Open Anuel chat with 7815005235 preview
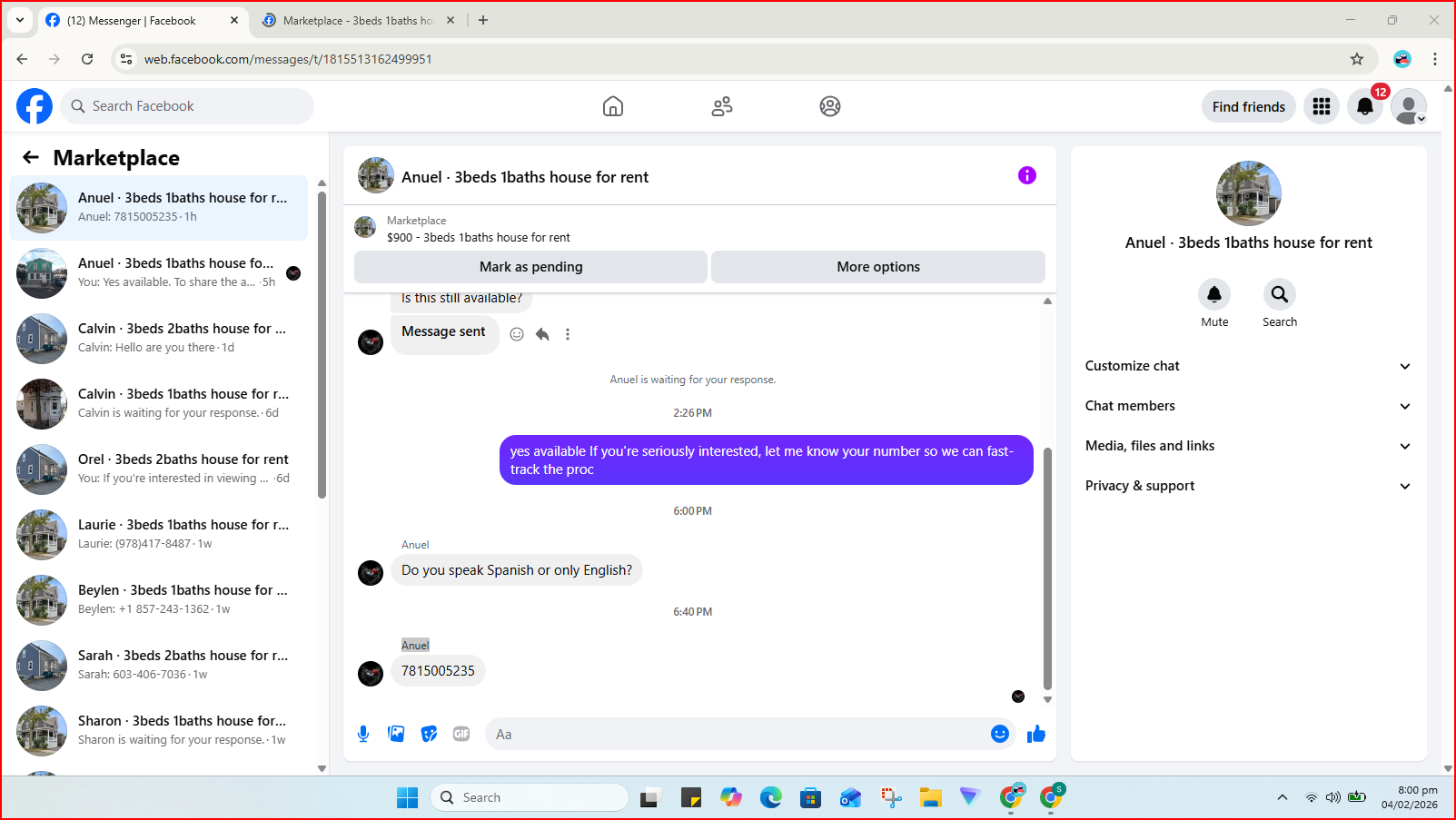 159,208
